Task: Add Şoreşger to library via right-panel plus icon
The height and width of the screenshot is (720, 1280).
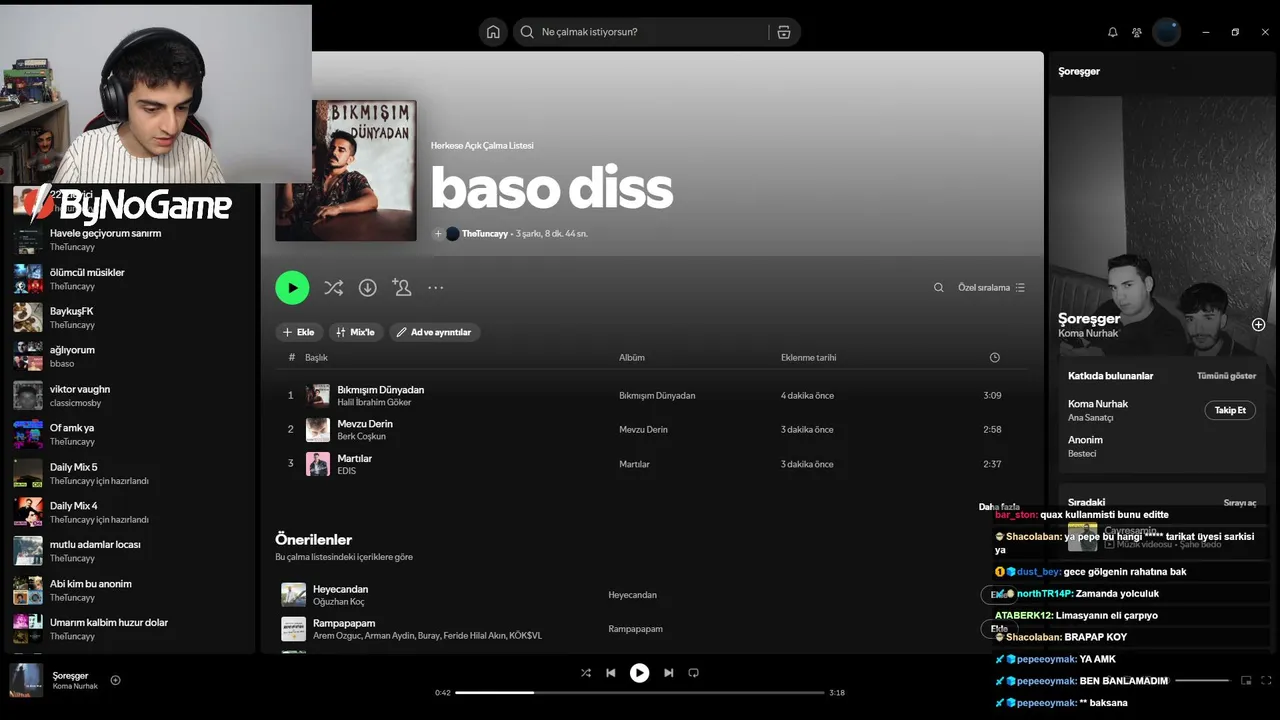Action: (x=1258, y=325)
